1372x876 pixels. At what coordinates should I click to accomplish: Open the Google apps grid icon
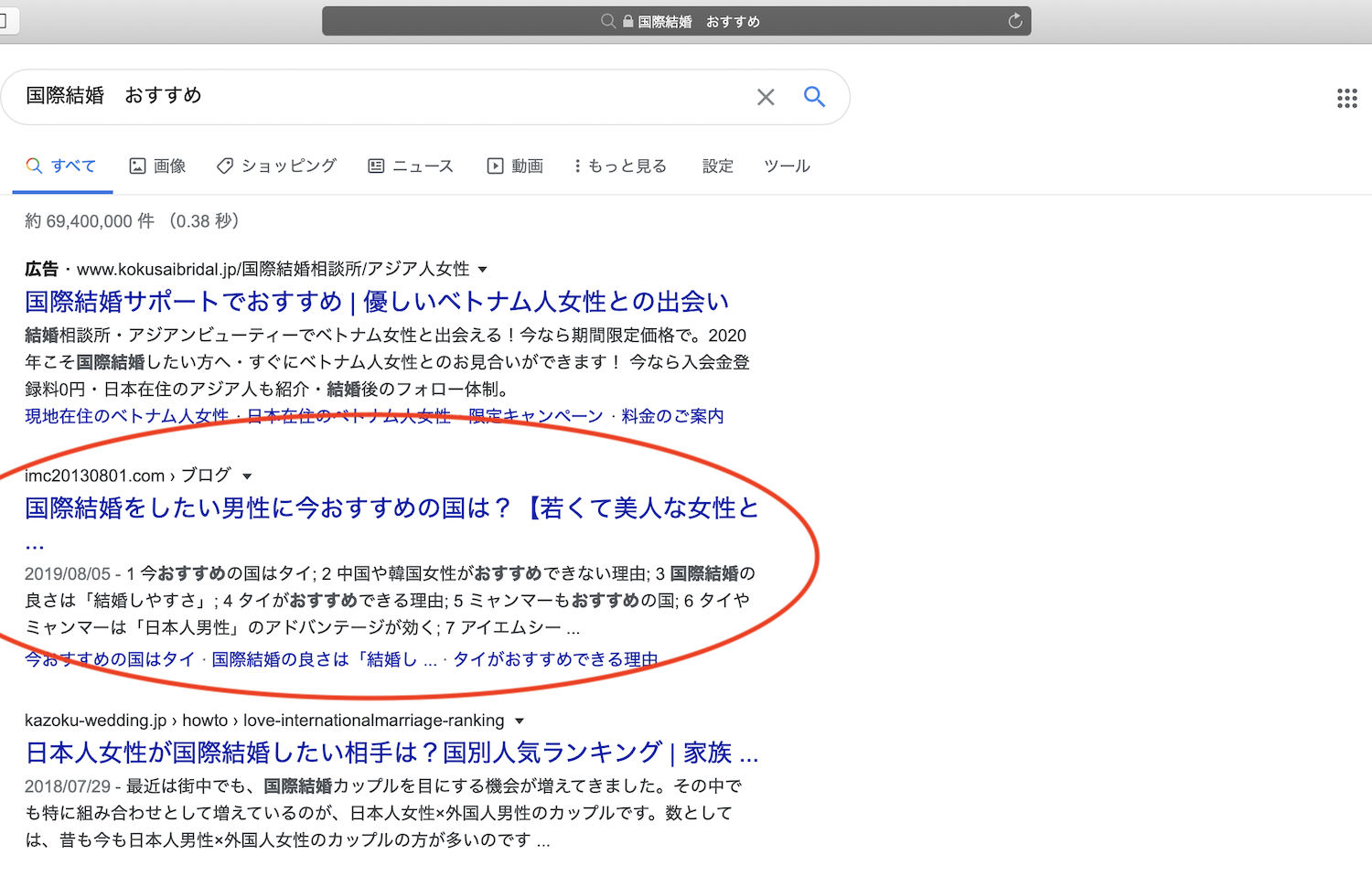pos(1346,98)
